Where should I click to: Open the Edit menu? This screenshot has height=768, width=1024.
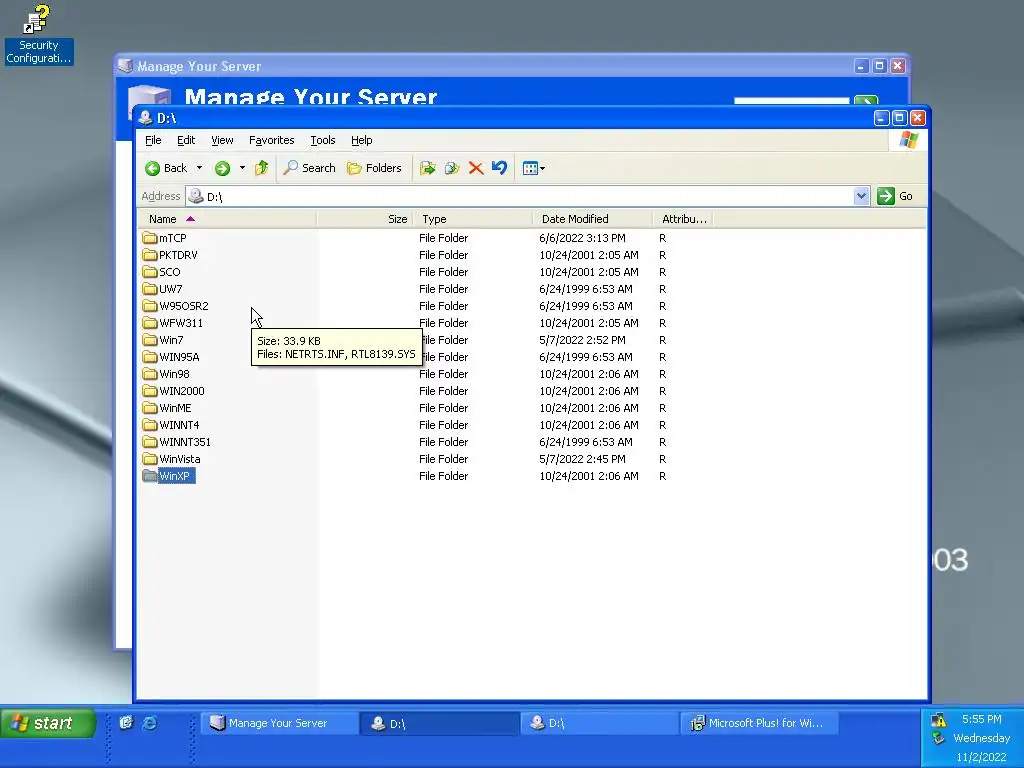[x=186, y=140]
